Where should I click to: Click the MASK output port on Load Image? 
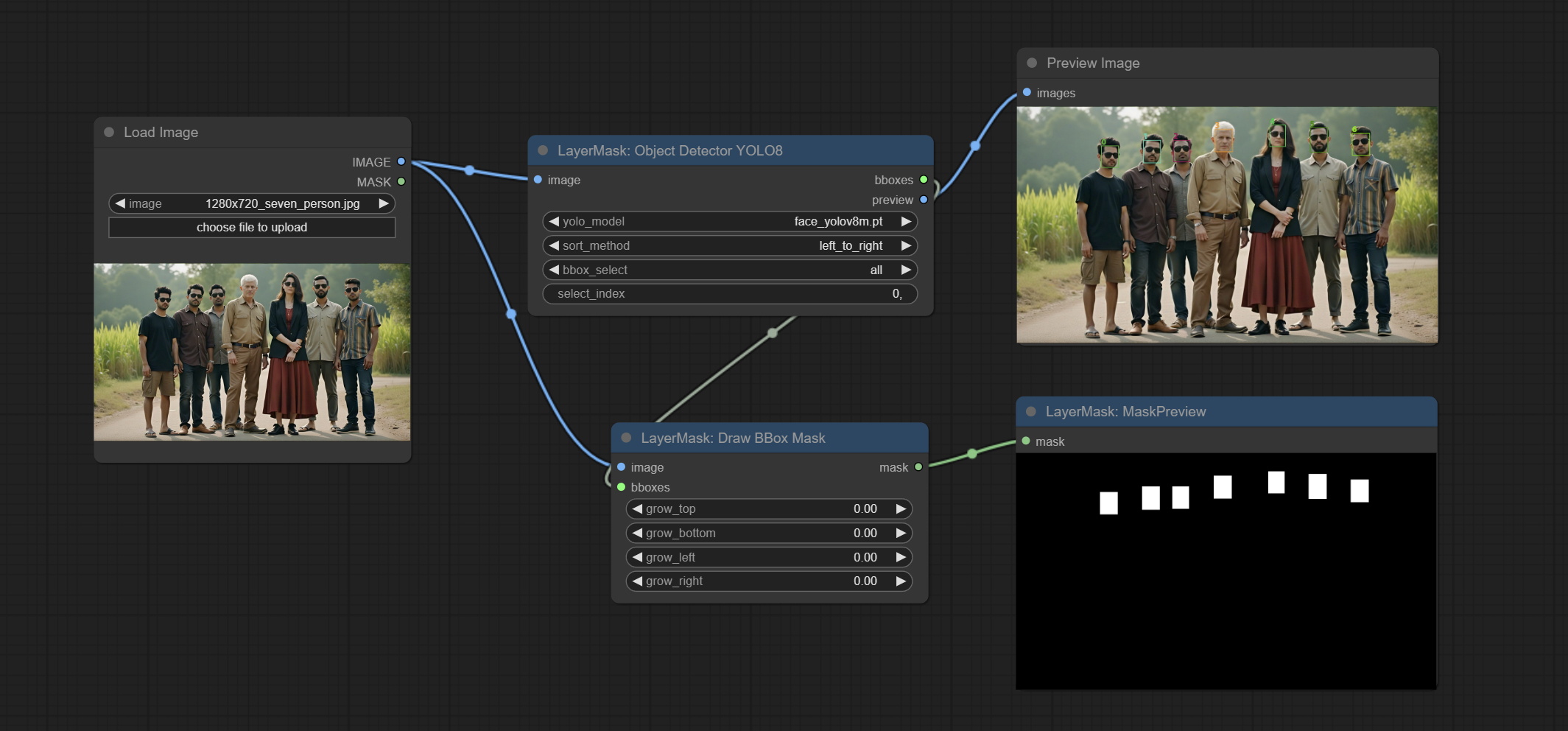point(401,181)
